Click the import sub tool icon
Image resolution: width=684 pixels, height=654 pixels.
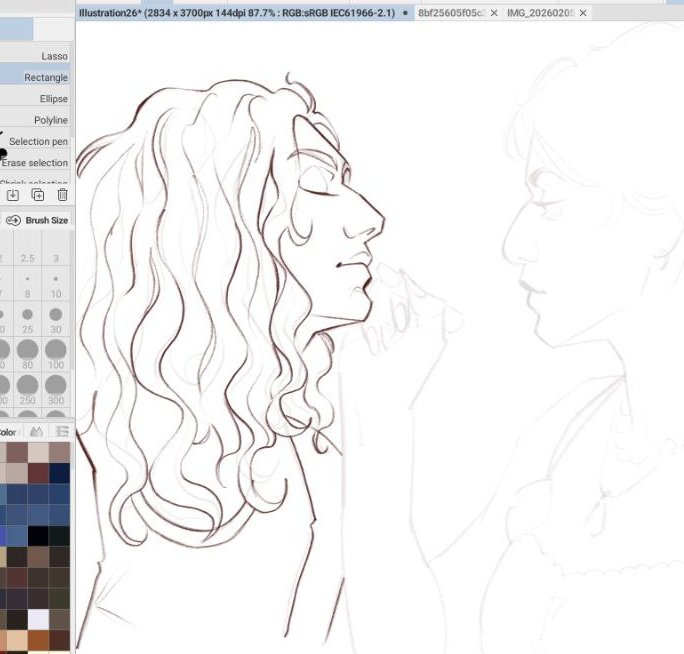[13, 195]
